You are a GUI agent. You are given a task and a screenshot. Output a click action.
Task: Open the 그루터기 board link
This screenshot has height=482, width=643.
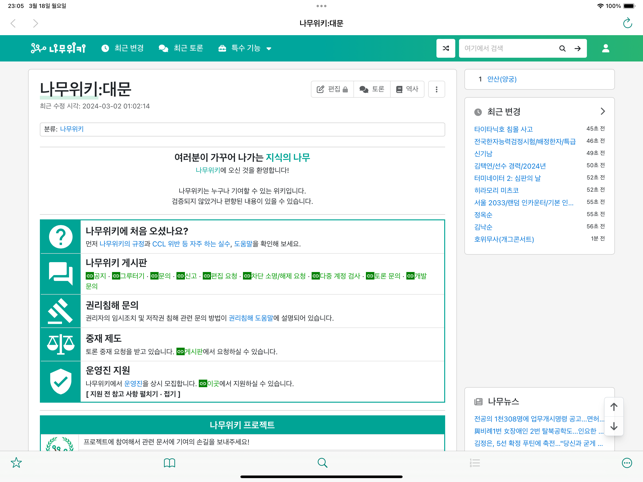click(128, 276)
